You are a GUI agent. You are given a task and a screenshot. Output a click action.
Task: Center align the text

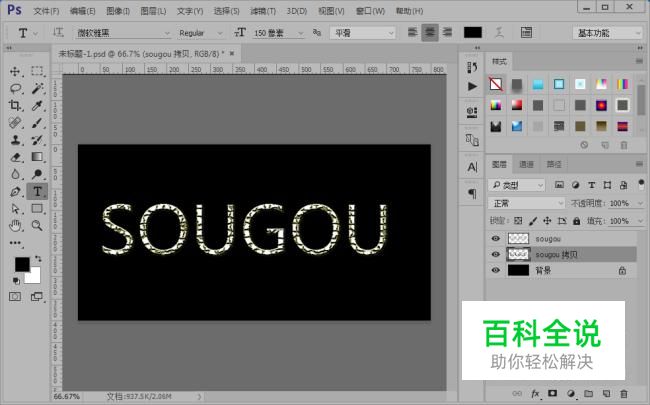click(430, 32)
